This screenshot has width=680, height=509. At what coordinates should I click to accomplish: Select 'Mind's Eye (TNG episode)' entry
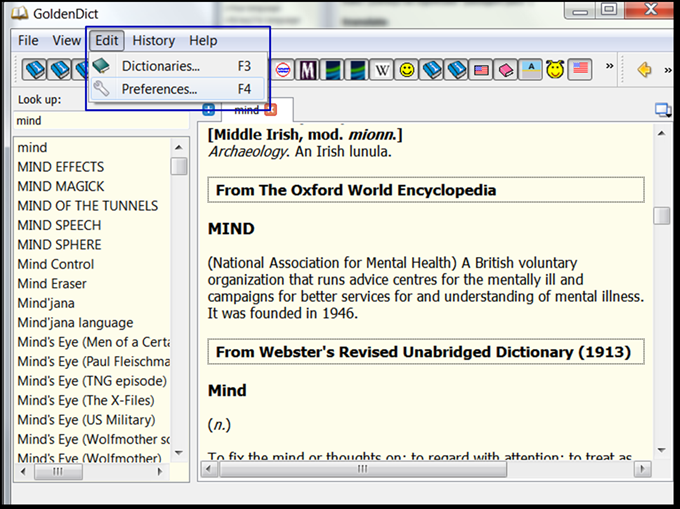[x=93, y=381]
